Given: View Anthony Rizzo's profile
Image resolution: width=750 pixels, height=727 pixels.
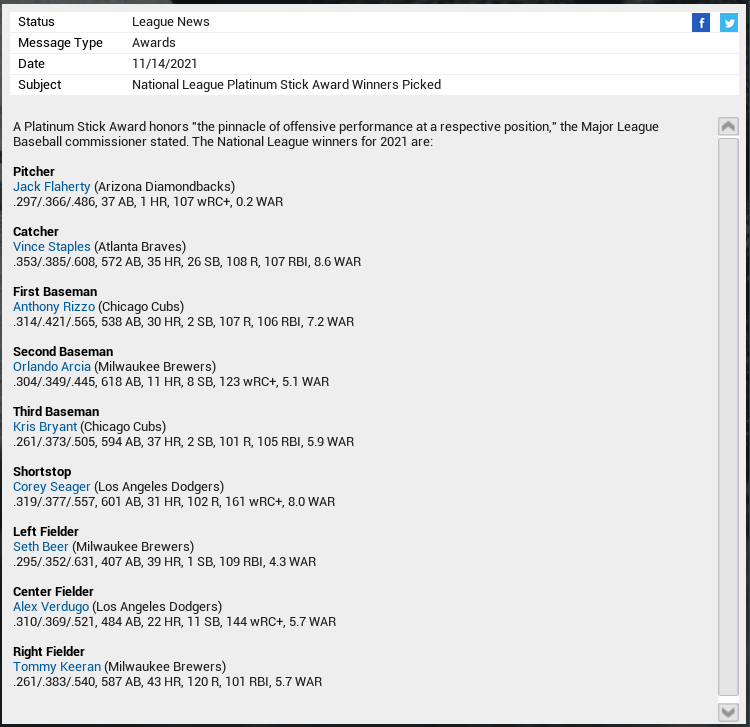Looking at the screenshot, I should coord(54,307).
